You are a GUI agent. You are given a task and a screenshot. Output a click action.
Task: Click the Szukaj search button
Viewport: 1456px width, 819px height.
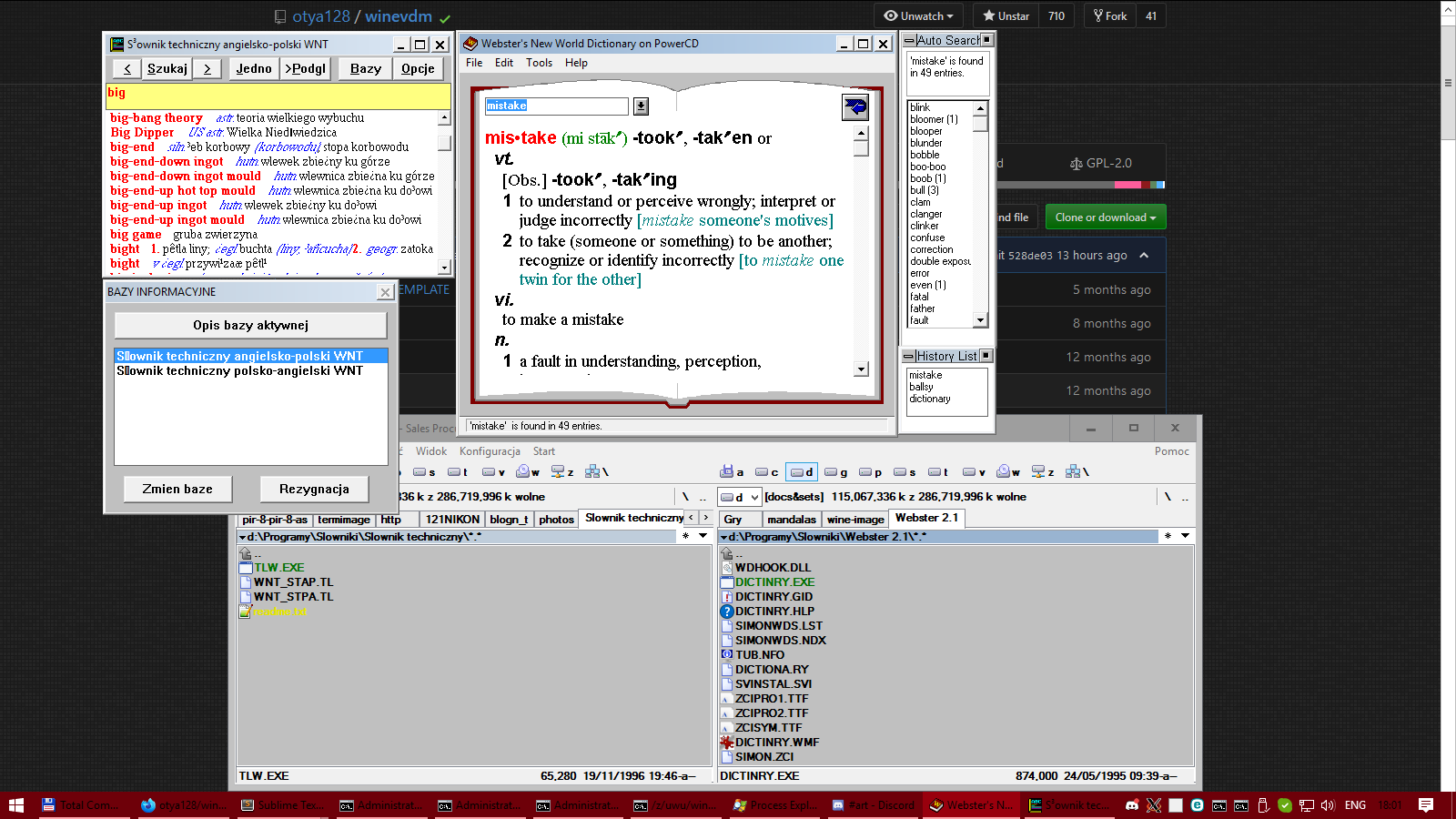pos(167,68)
